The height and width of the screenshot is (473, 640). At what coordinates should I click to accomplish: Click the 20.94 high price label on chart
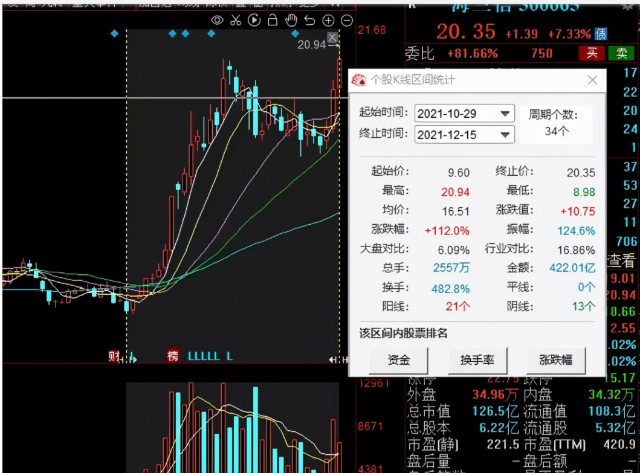coord(311,44)
